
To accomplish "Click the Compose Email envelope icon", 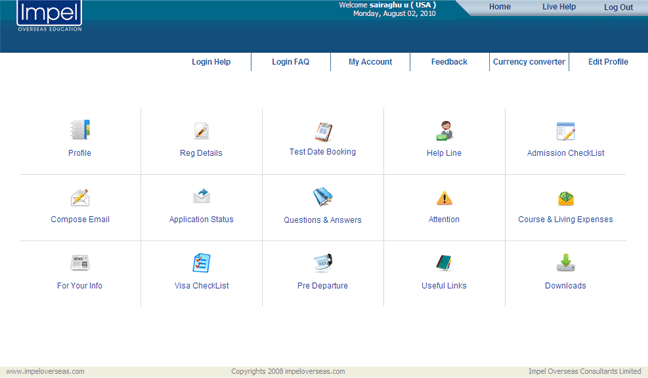I will 80,197.
